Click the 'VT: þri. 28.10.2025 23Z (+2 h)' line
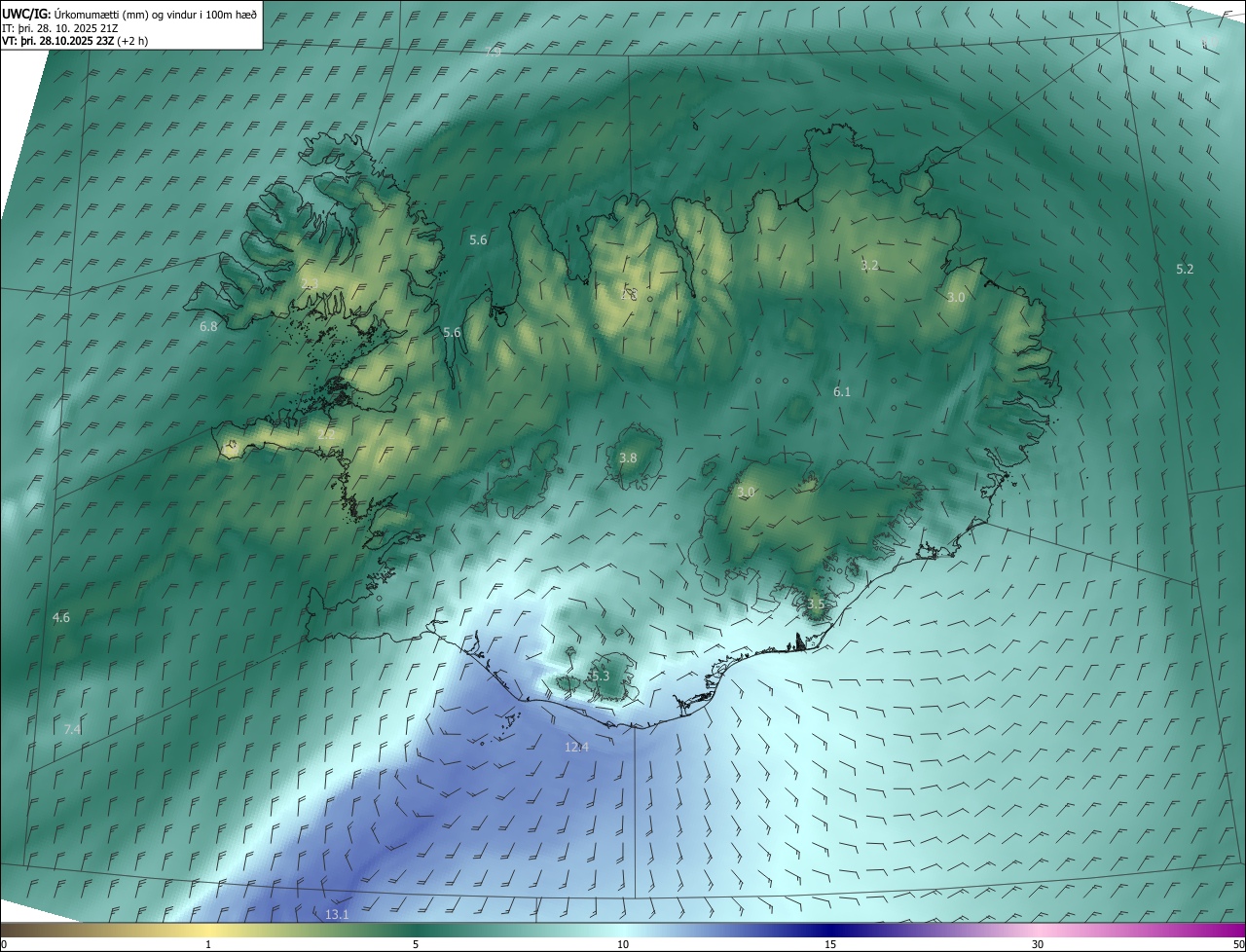Image resolution: width=1246 pixels, height=952 pixels. pos(74,41)
